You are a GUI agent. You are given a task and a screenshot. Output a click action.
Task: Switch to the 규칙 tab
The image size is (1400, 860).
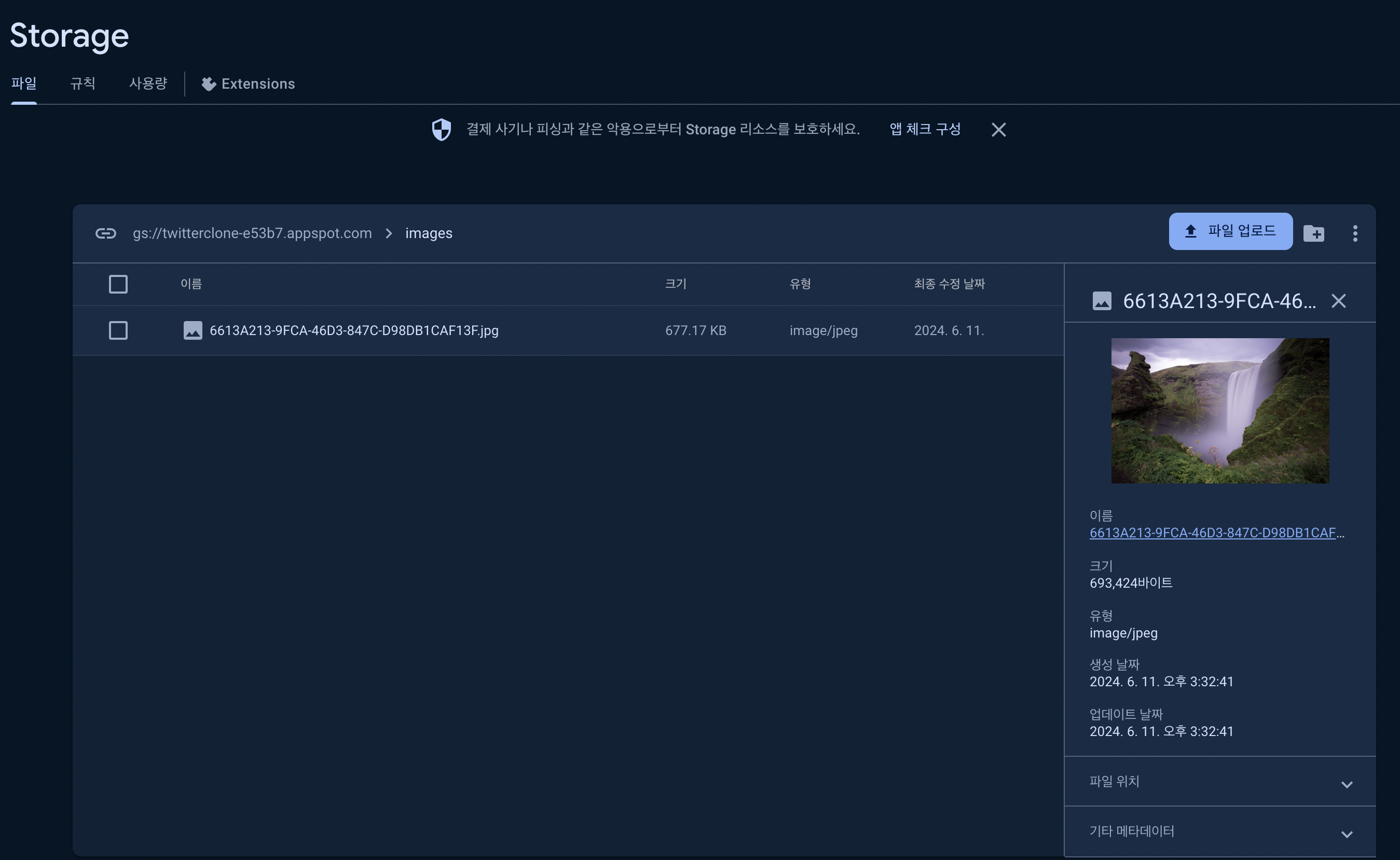pyautogui.click(x=83, y=84)
